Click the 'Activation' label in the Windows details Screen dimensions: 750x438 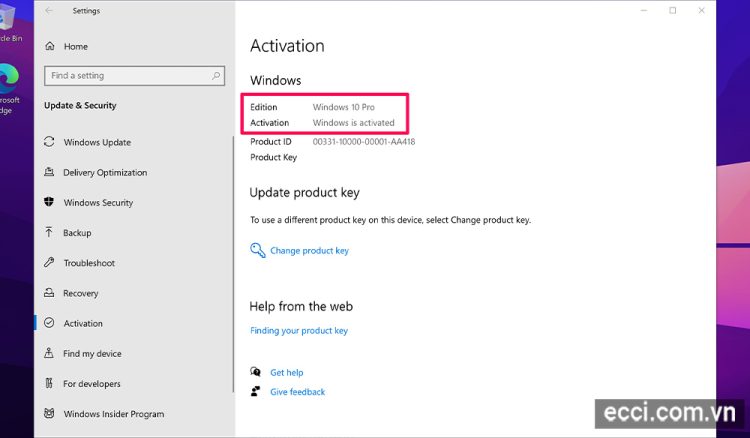(x=269, y=123)
